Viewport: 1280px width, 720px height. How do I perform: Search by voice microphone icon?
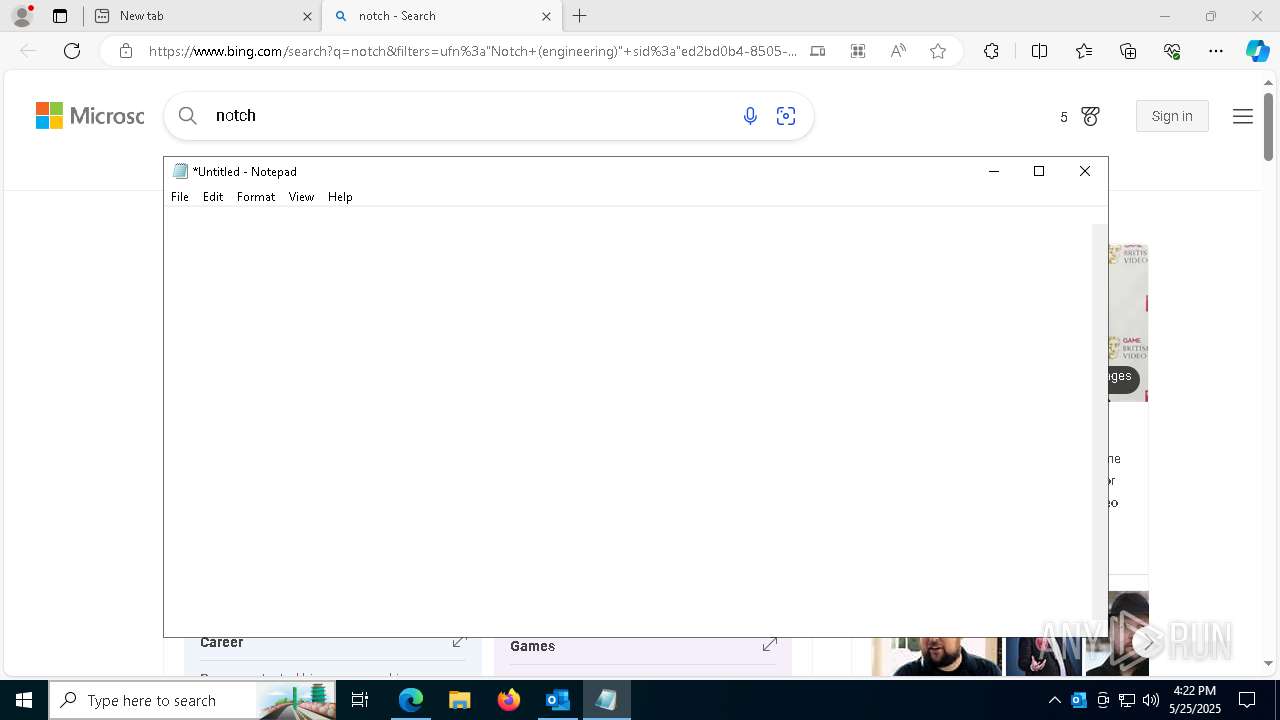point(750,117)
